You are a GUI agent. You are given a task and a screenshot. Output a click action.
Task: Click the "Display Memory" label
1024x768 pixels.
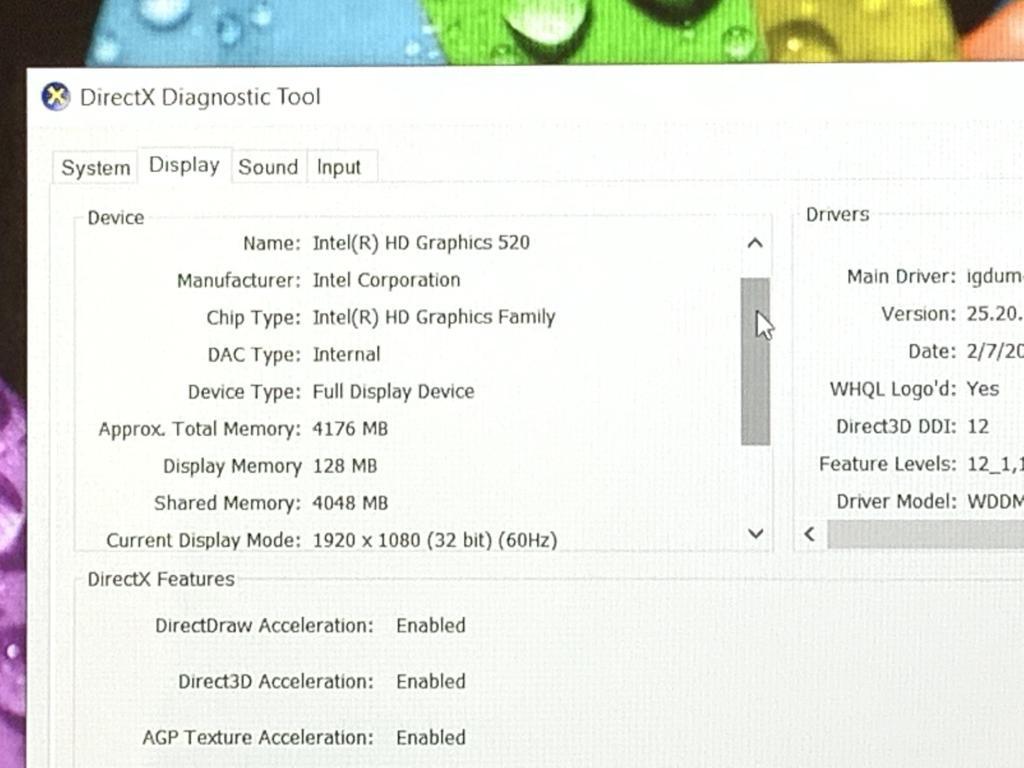point(232,466)
